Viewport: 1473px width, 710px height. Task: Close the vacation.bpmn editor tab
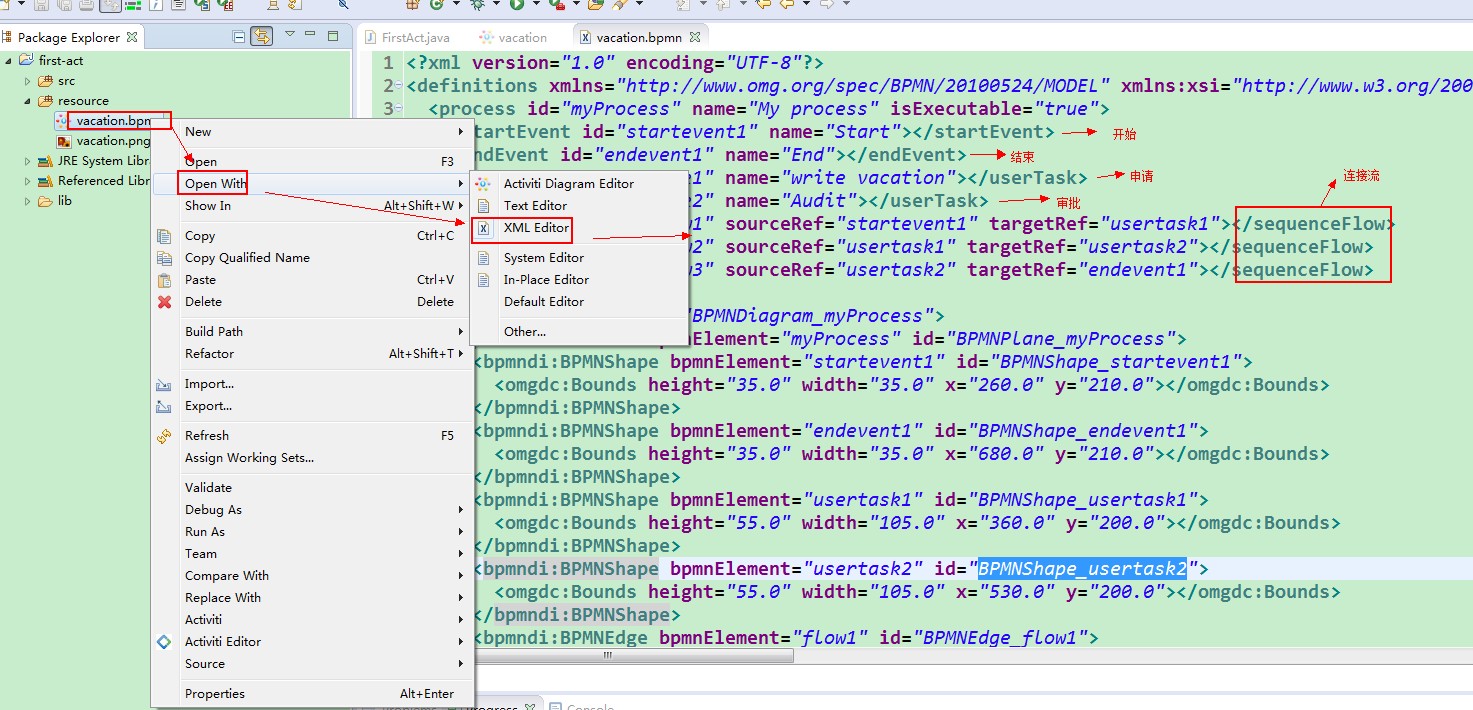pos(695,37)
